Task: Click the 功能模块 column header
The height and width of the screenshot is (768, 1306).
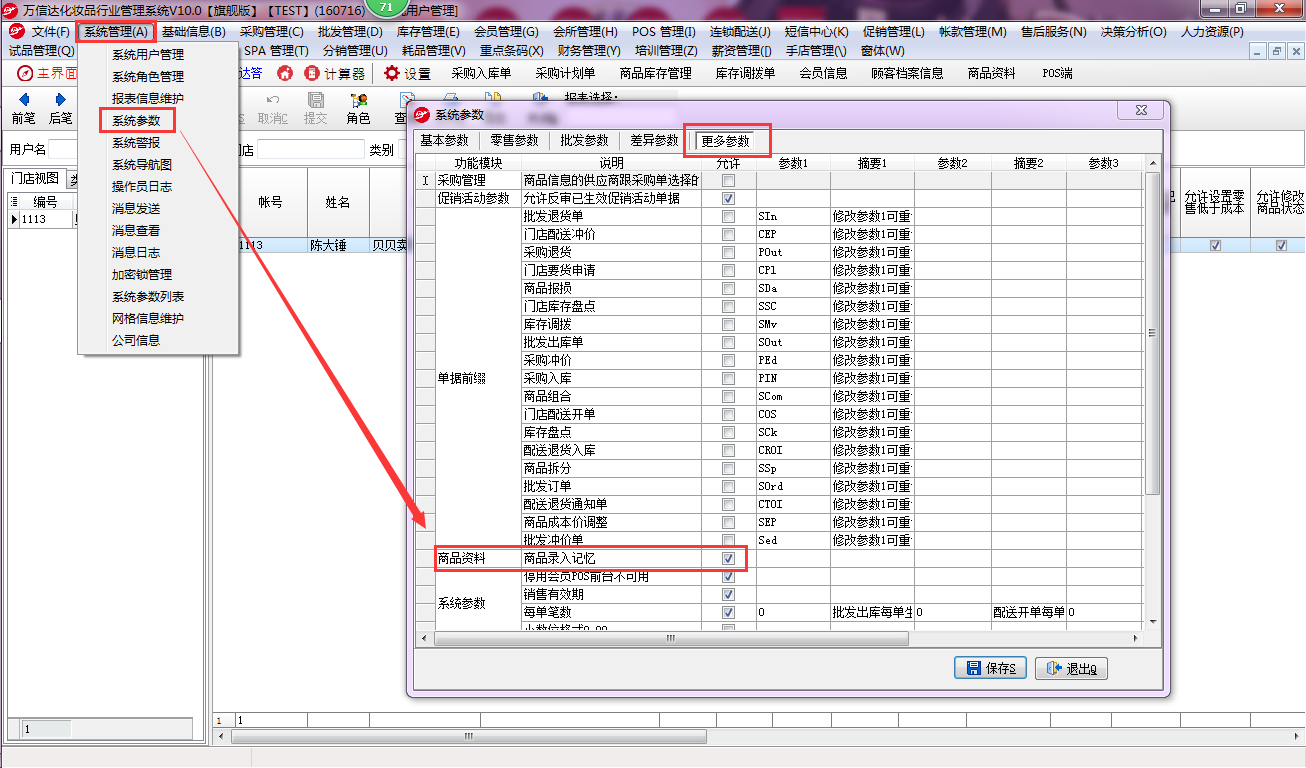Action: coord(478,163)
